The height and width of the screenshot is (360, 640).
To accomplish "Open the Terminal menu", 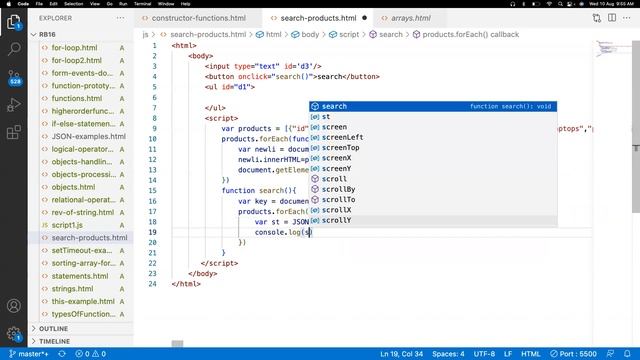I will click(x=142, y=4).
